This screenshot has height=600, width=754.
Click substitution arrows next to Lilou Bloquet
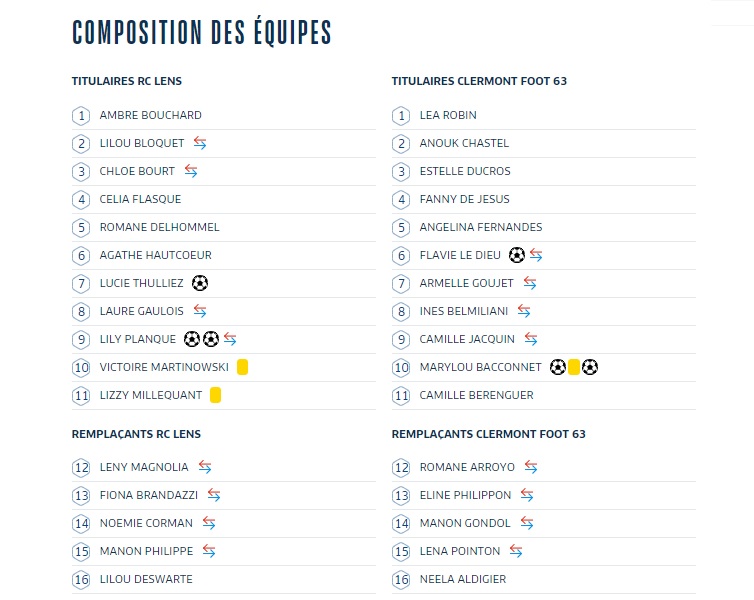pyautogui.click(x=200, y=143)
